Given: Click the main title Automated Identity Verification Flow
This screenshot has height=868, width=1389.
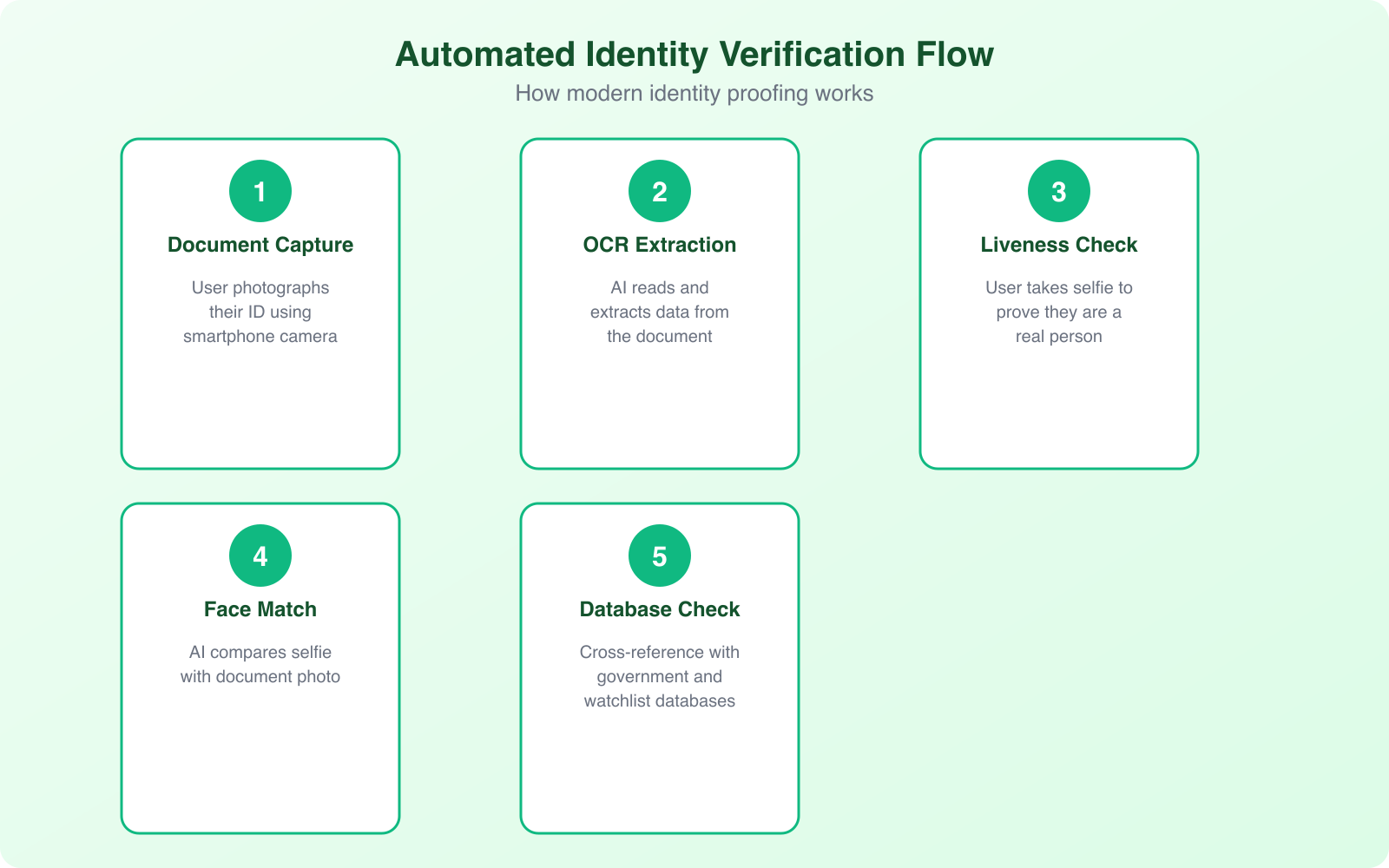Looking at the screenshot, I should coord(694,54).
